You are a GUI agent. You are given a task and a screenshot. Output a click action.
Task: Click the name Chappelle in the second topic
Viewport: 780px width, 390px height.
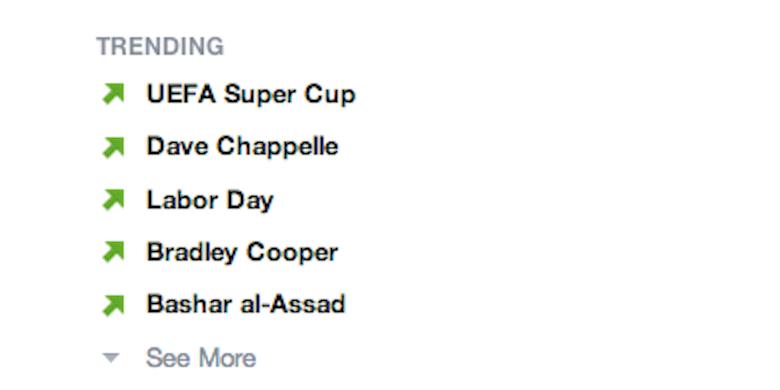pyautogui.click(x=278, y=147)
